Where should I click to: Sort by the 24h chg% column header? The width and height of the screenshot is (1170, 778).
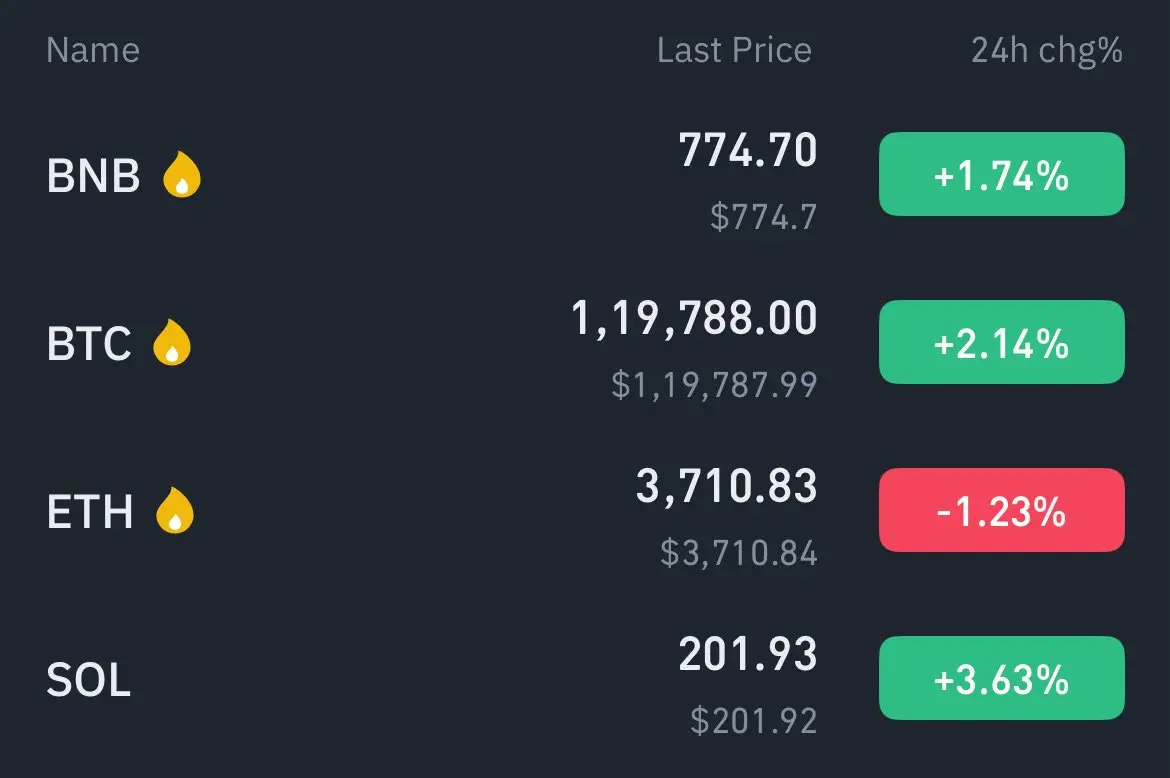(1047, 51)
